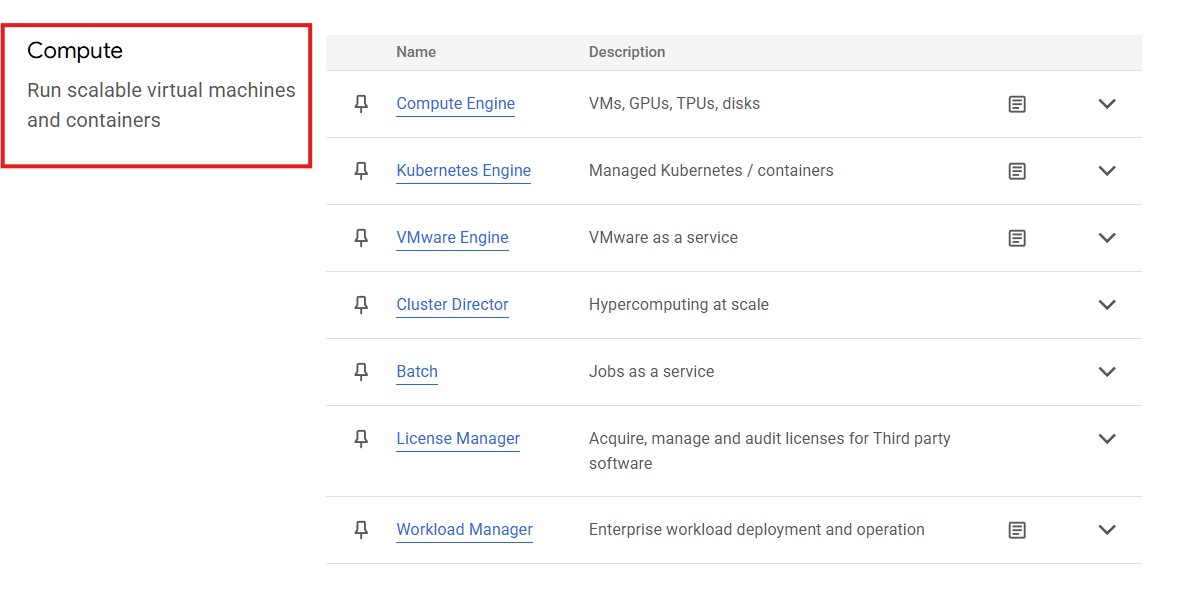Open the Compute Engine link
The image size is (1197, 593).
pyautogui.click(x=455, y=104)
